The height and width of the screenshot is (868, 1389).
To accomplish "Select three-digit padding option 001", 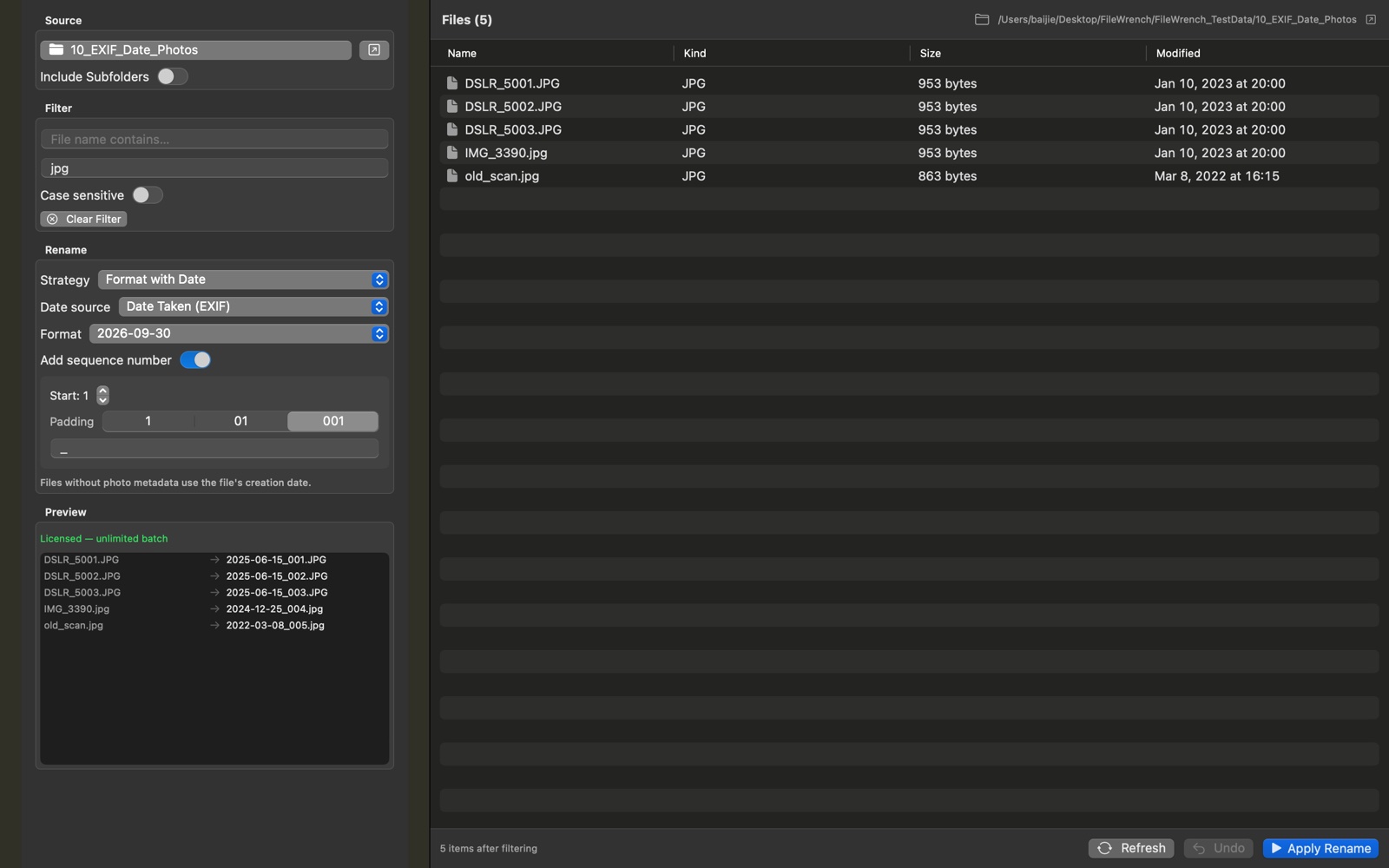I will click(333, 422).
